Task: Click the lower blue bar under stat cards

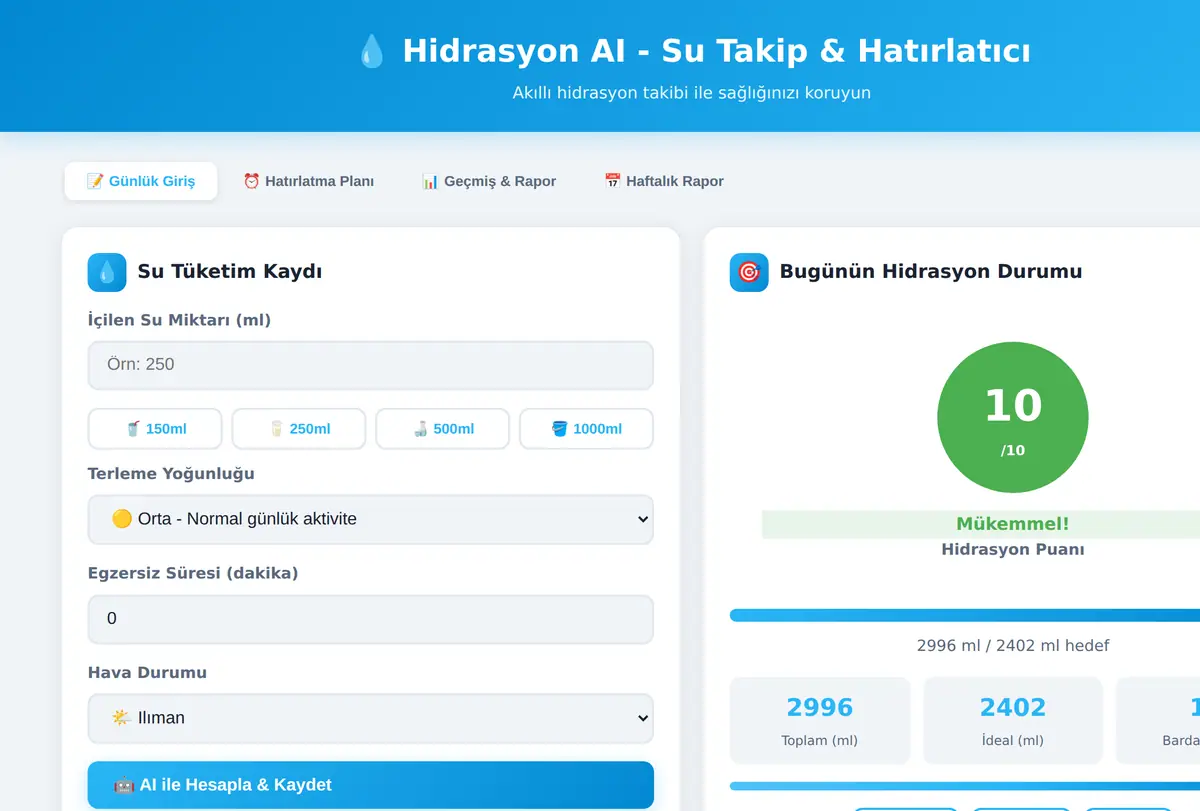Action: 965,786
